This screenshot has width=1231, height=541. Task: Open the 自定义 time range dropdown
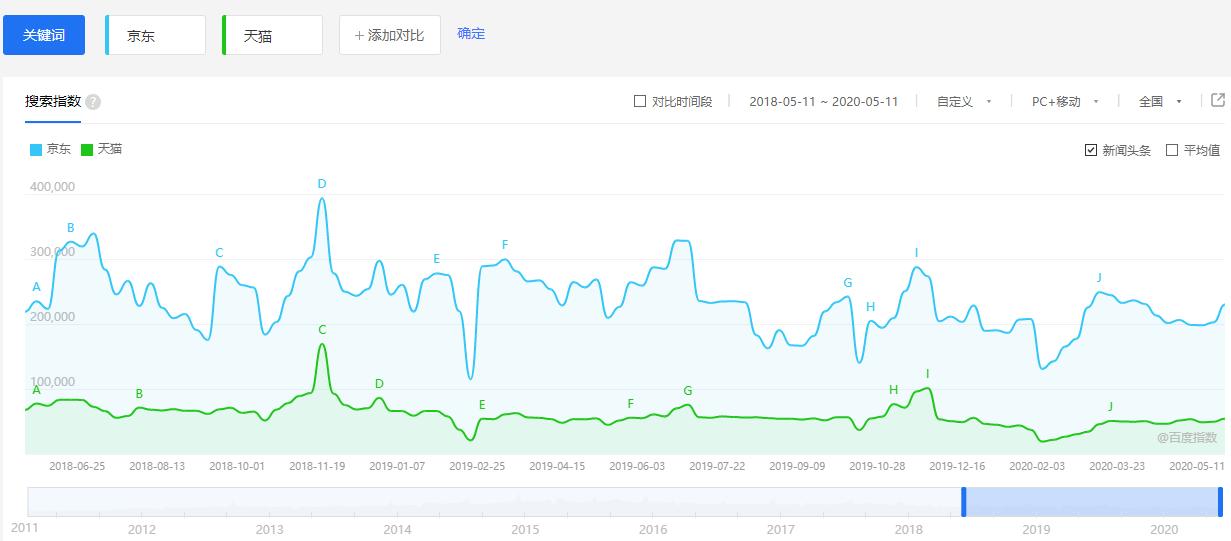coord(964,101)
